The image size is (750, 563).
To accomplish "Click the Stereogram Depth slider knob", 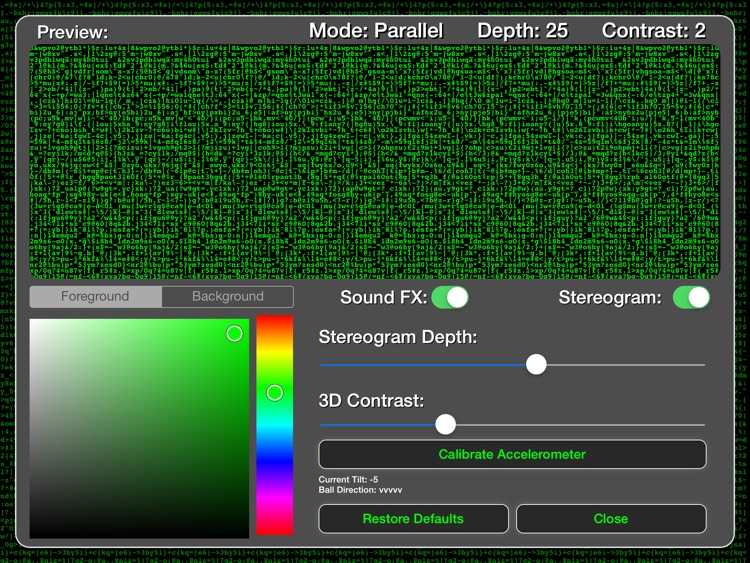I will [x=536, y=364].
